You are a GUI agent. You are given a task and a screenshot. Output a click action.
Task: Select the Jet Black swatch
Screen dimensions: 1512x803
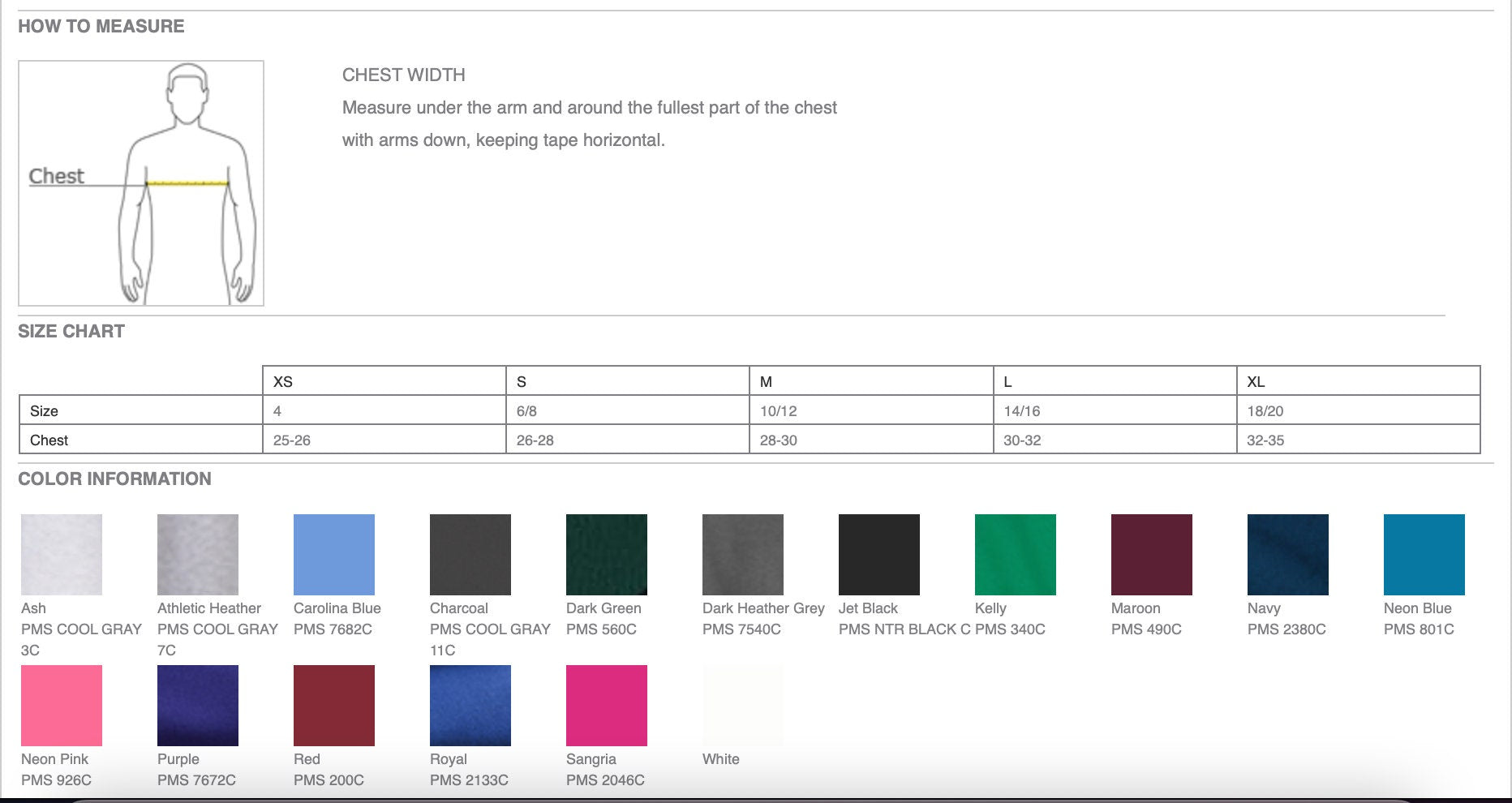[879, 555]
